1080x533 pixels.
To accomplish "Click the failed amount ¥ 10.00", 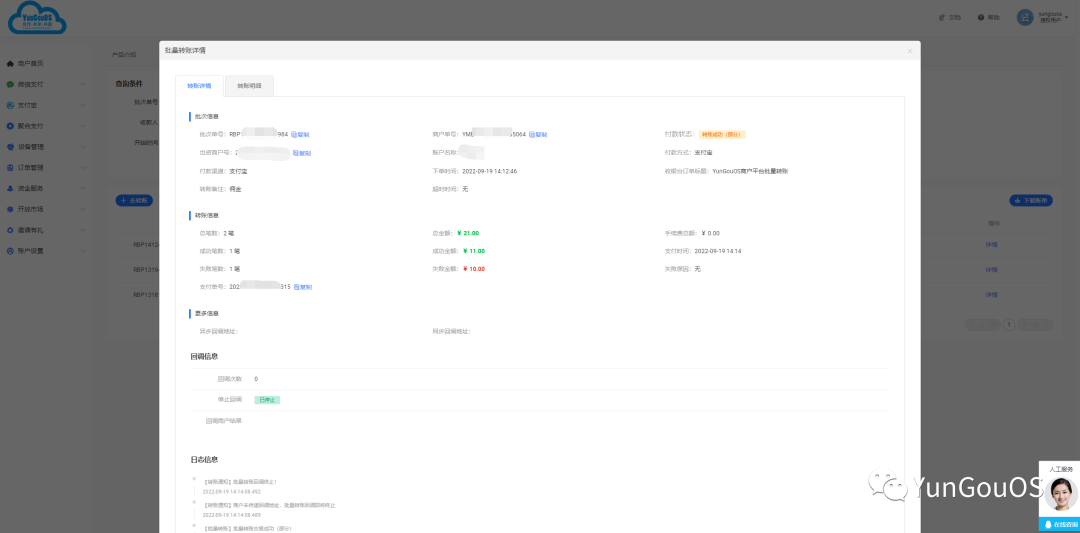I will pos(473,269).
